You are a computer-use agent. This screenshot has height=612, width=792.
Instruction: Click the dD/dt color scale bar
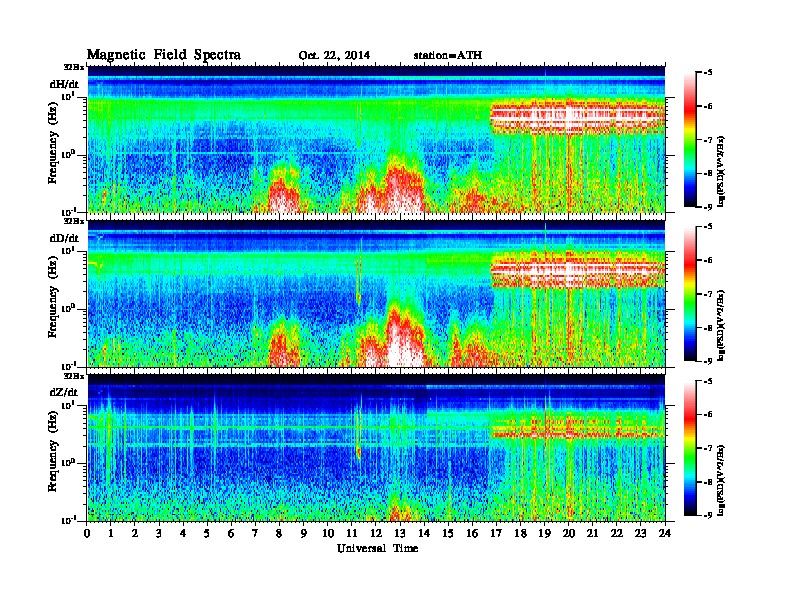click(x=690, y=294)
